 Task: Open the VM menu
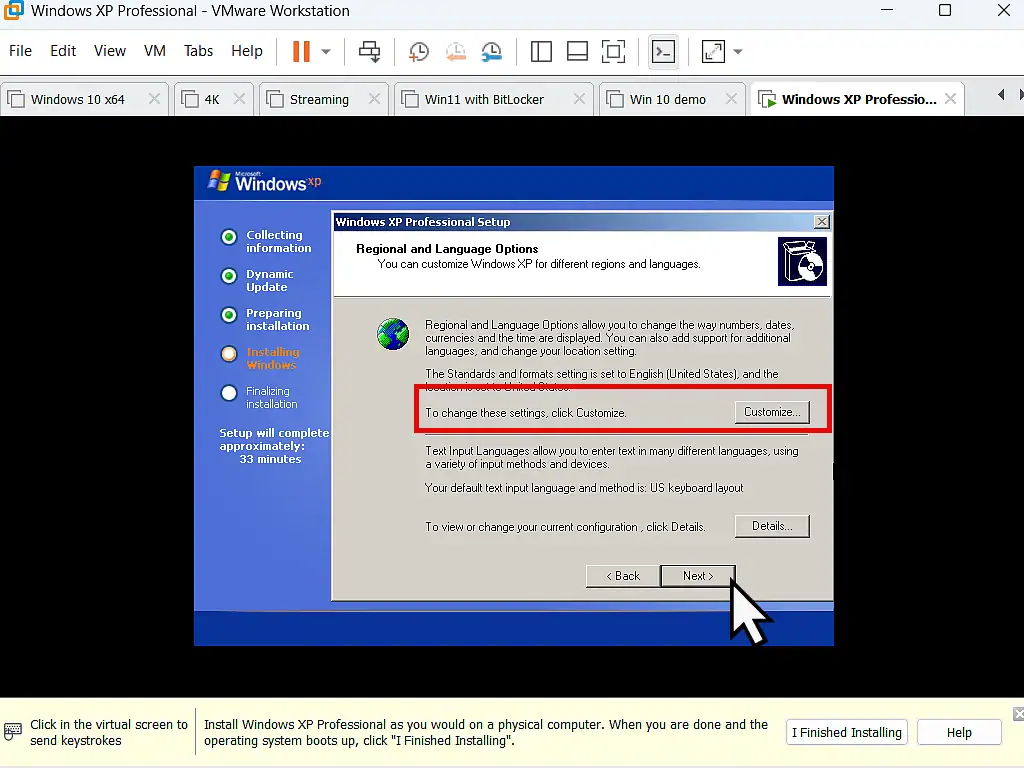click(154, 51)
